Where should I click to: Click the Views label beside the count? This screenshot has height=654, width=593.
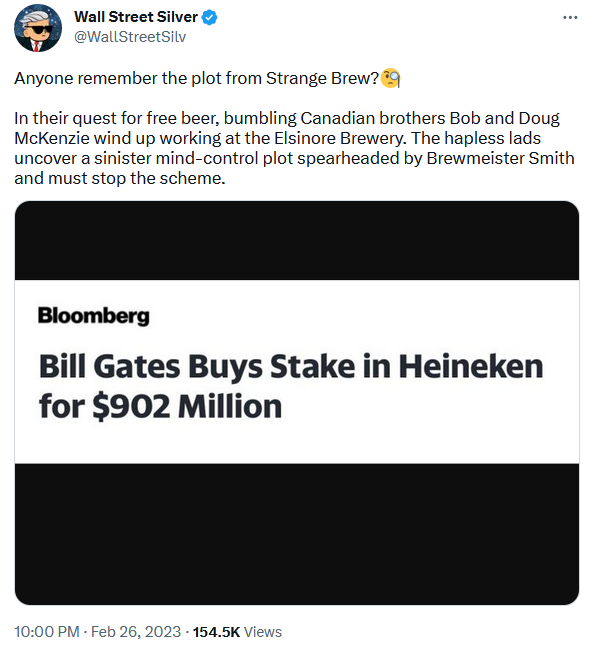263,631
